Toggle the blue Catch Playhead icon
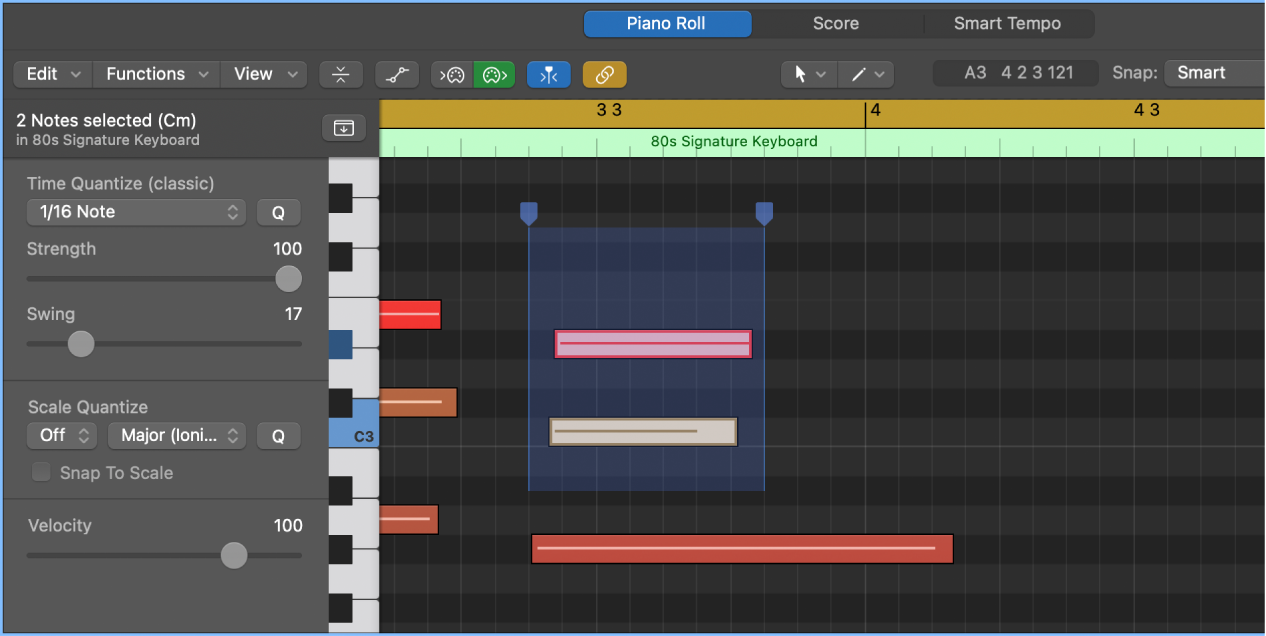 (548, 74)
